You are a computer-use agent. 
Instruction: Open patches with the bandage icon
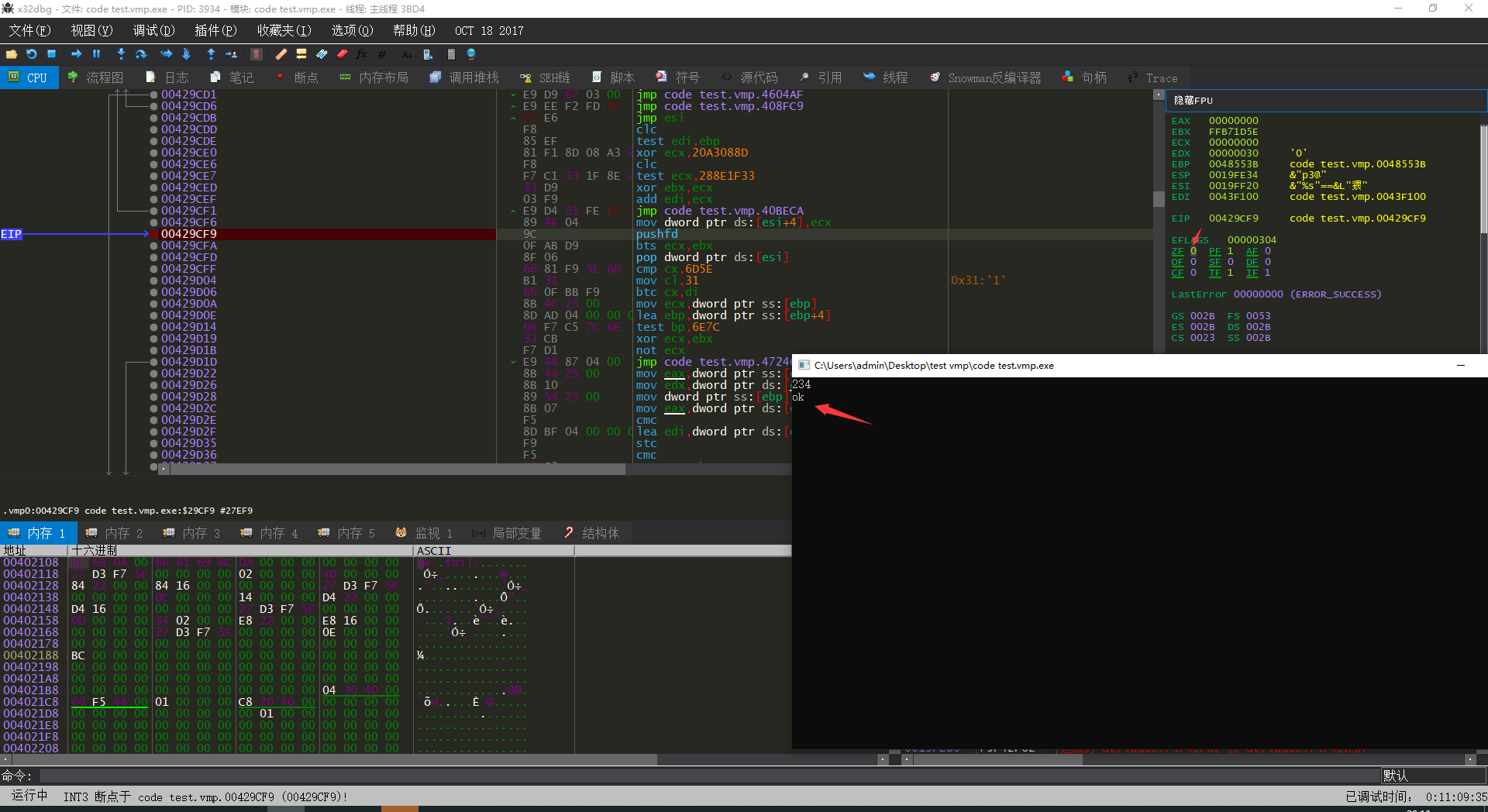coord(281,54)
